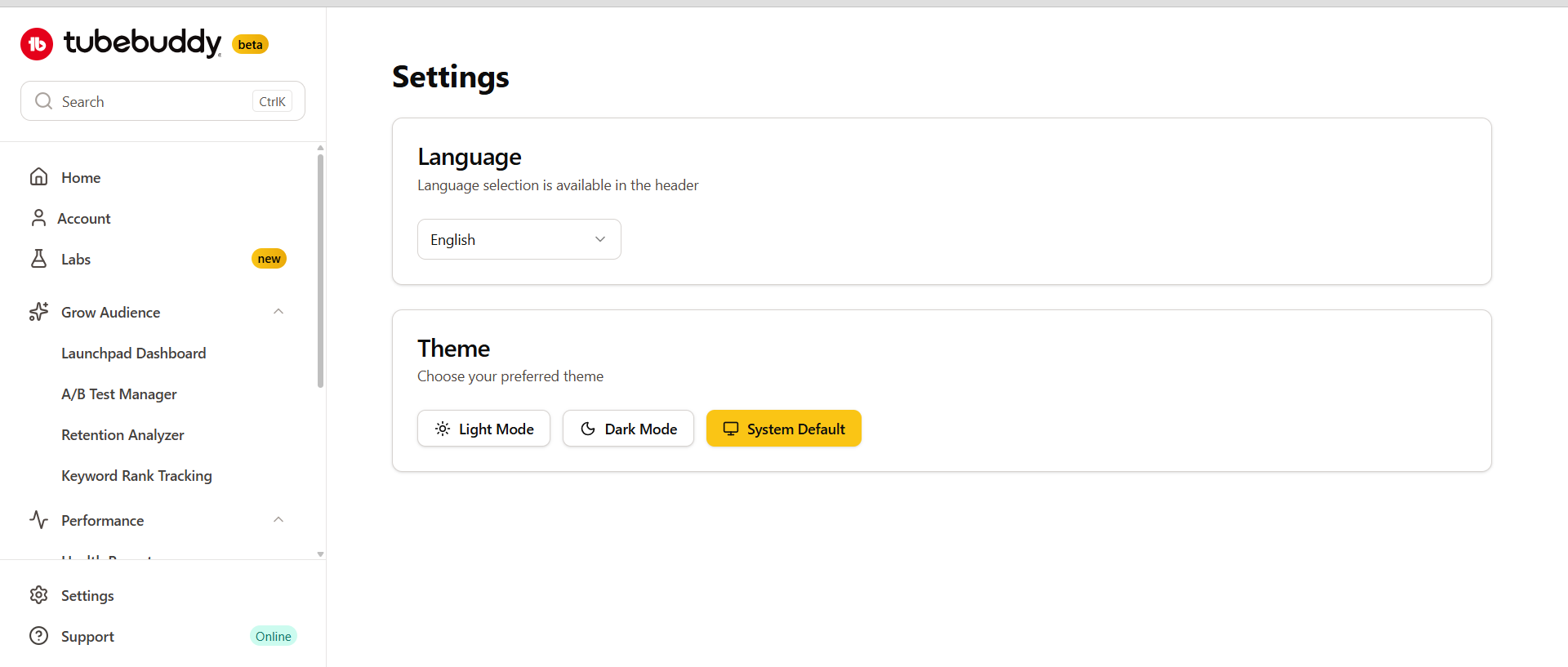
Task: Click the Support question mark icon
Action: pyautogui.click(x=38, y=636)
